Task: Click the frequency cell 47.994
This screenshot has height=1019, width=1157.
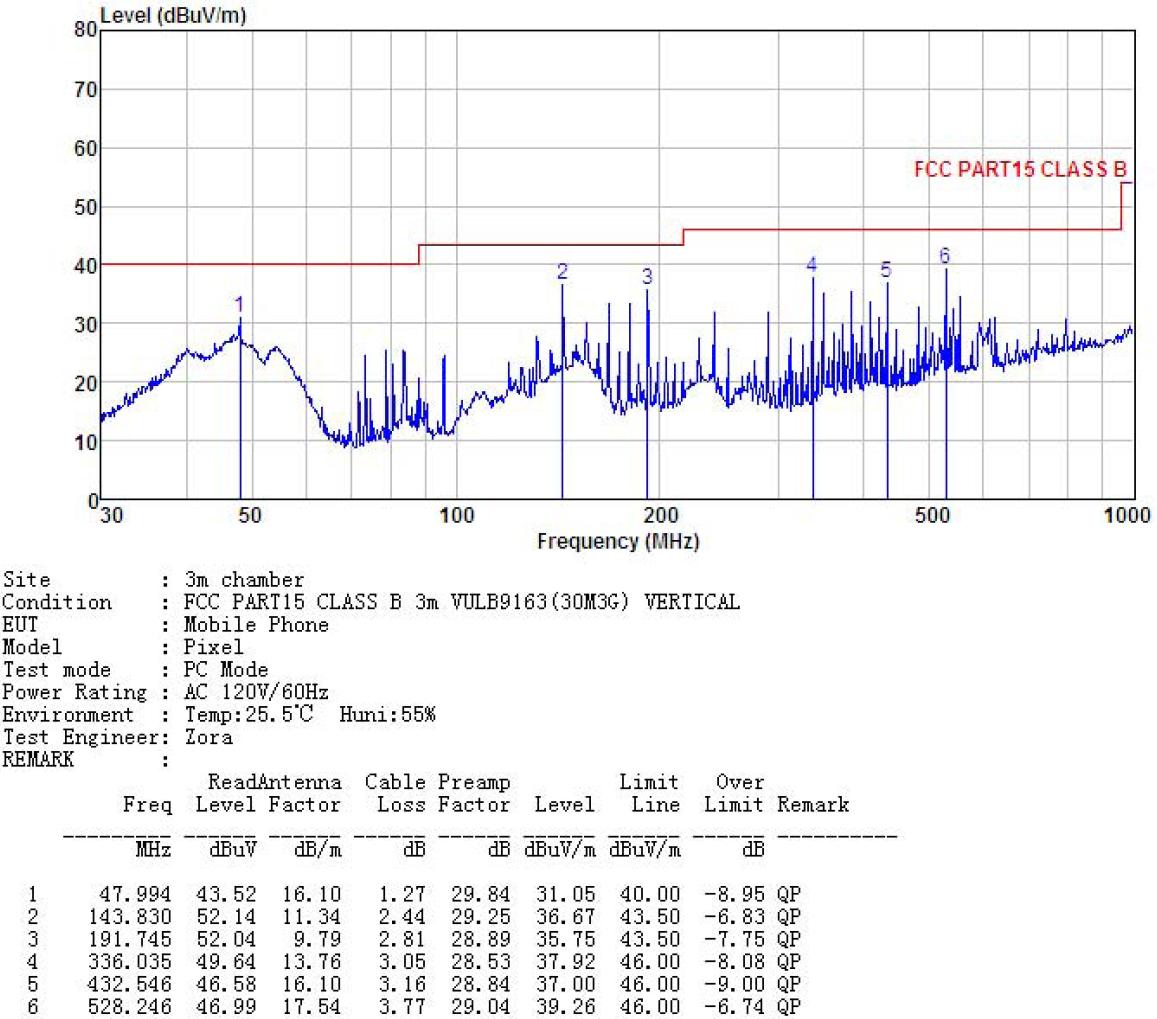Action: (x=135, y=894)
